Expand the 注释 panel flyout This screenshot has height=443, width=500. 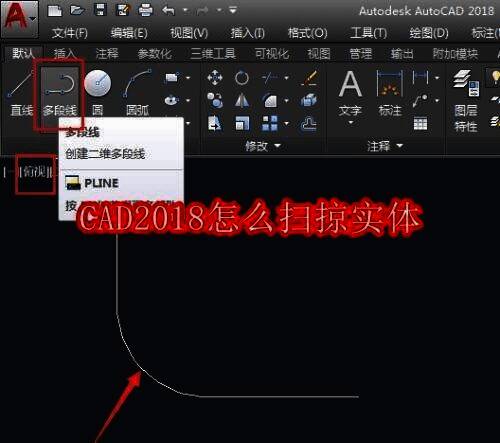385,146
